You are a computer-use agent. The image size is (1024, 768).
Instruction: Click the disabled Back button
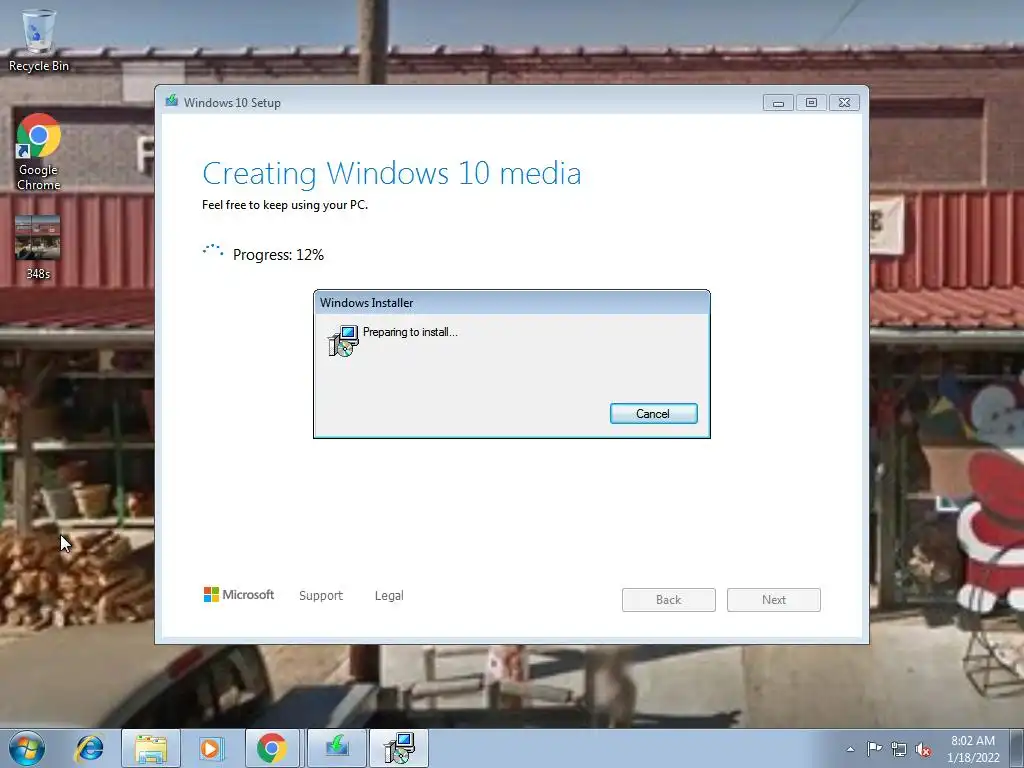click(669, 600)
